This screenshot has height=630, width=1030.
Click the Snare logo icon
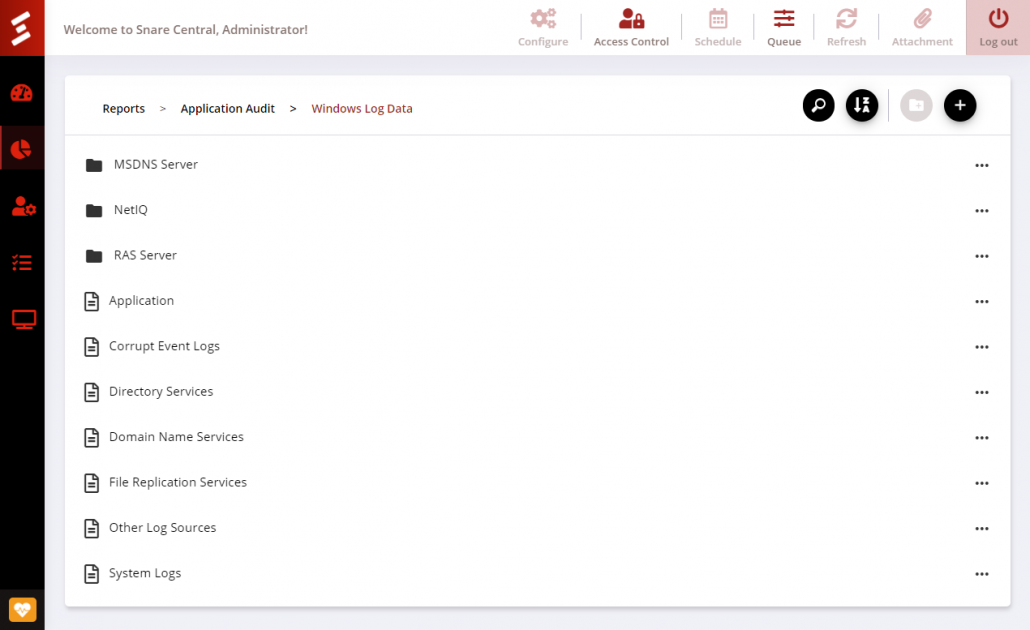(22, 28)
